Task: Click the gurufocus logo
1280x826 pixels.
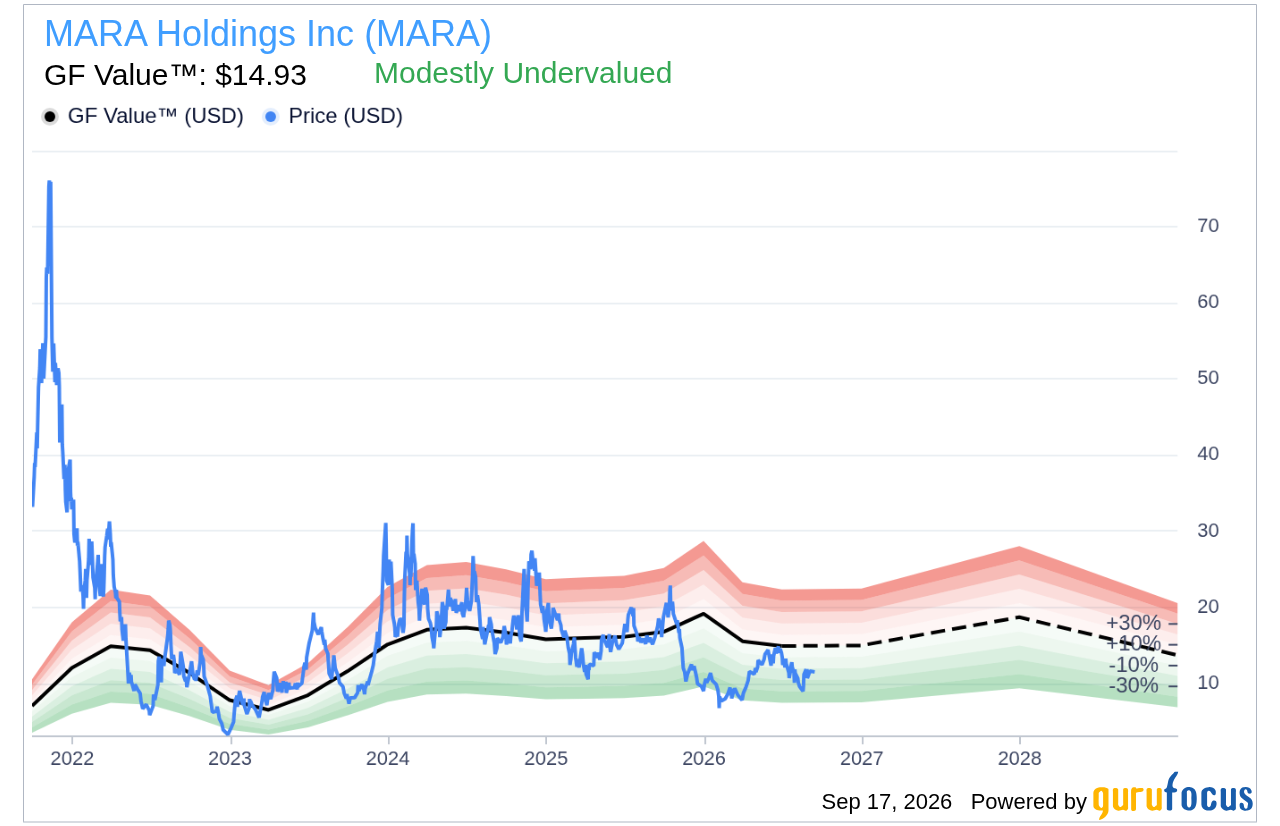Action: (1172, 798)
